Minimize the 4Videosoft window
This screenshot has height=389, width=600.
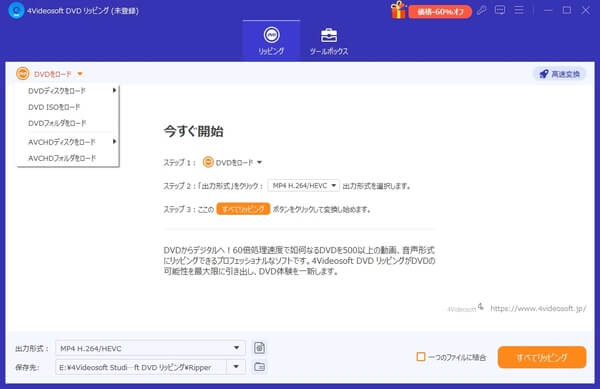pos(548,10)
